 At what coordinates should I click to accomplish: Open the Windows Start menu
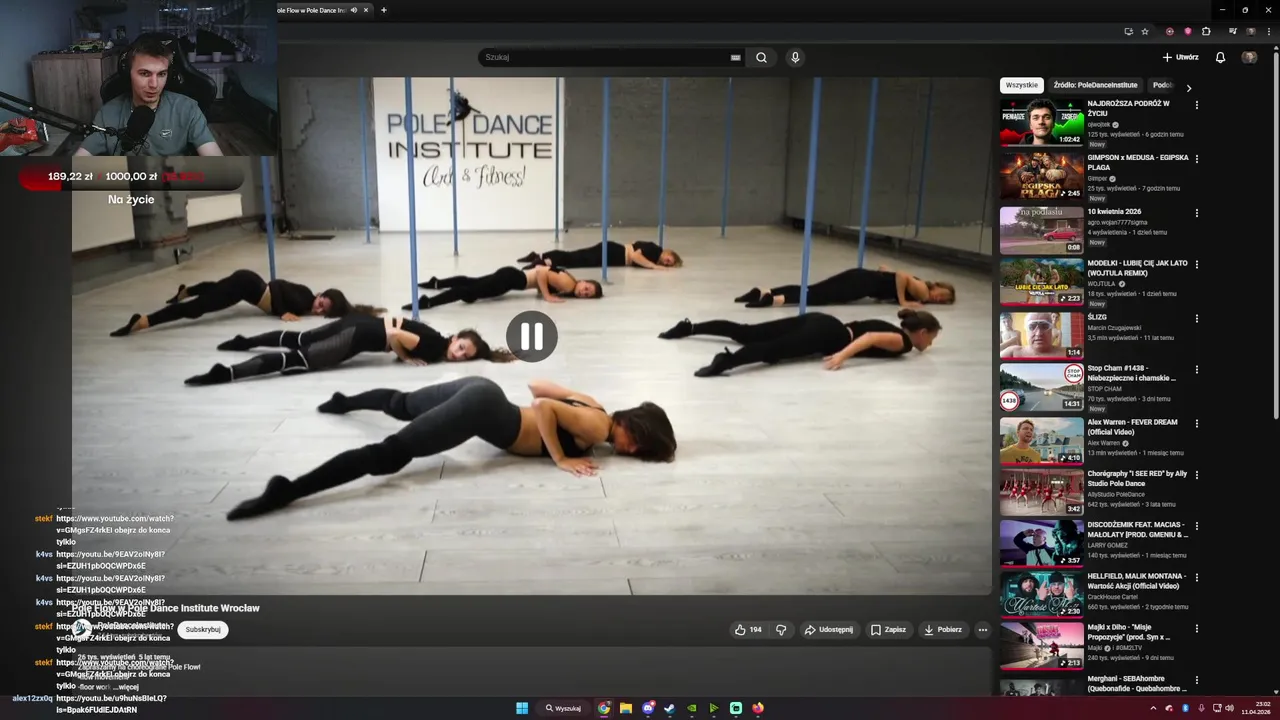point(522,708)
